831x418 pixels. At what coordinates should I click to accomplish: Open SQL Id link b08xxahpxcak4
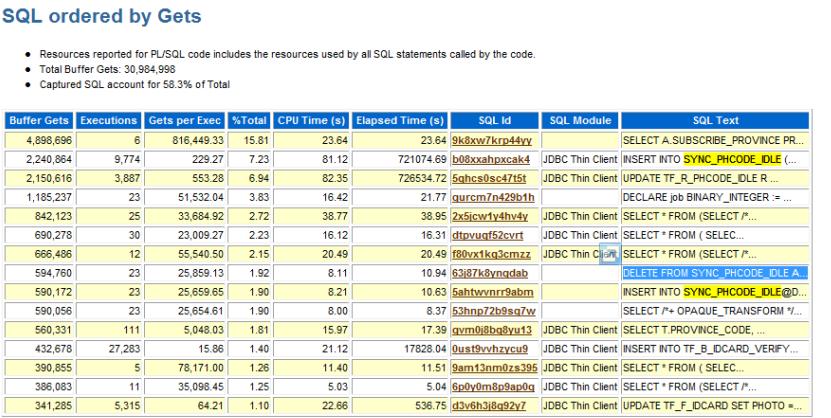point(491,159)
